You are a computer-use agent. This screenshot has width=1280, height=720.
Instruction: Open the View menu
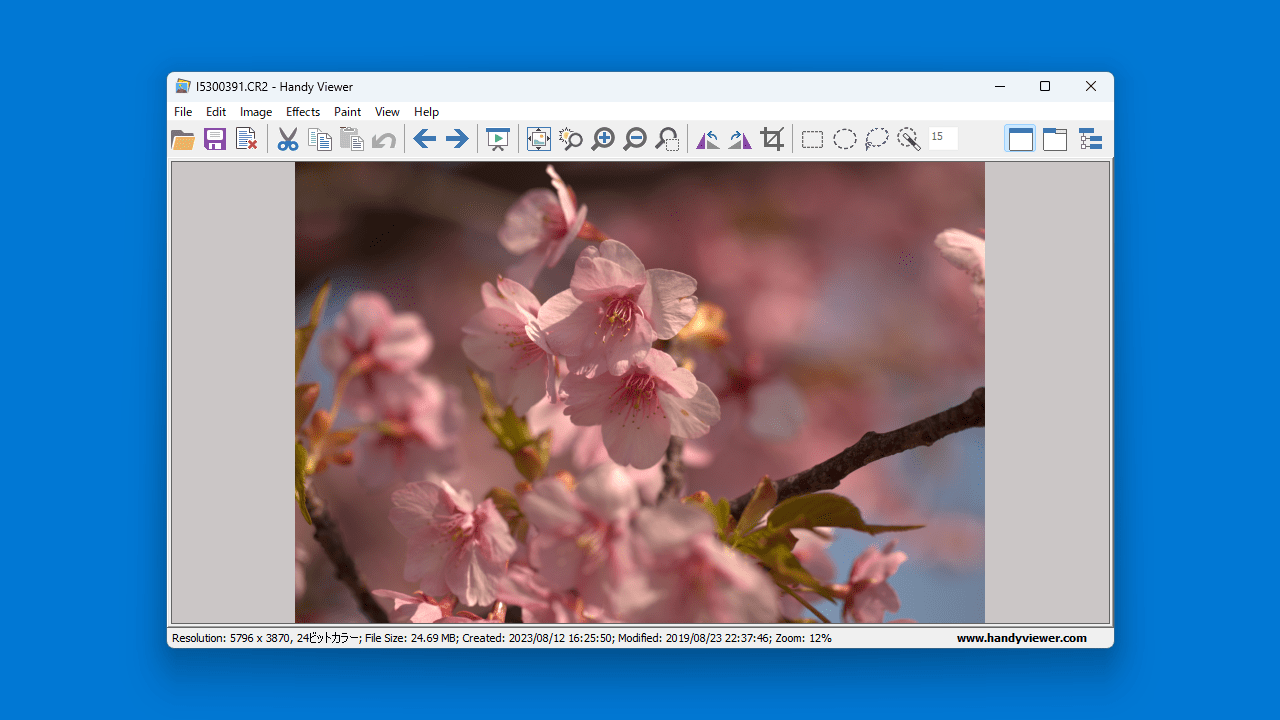click(x=387, y=112)
